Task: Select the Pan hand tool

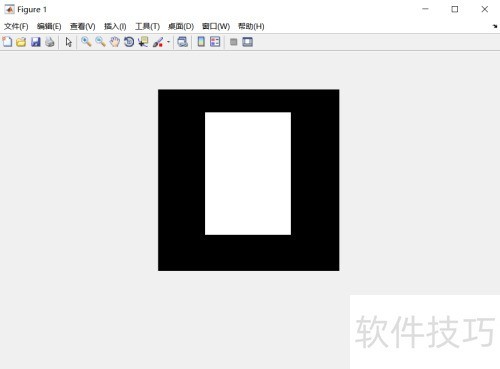Action: tap(115, 42)
